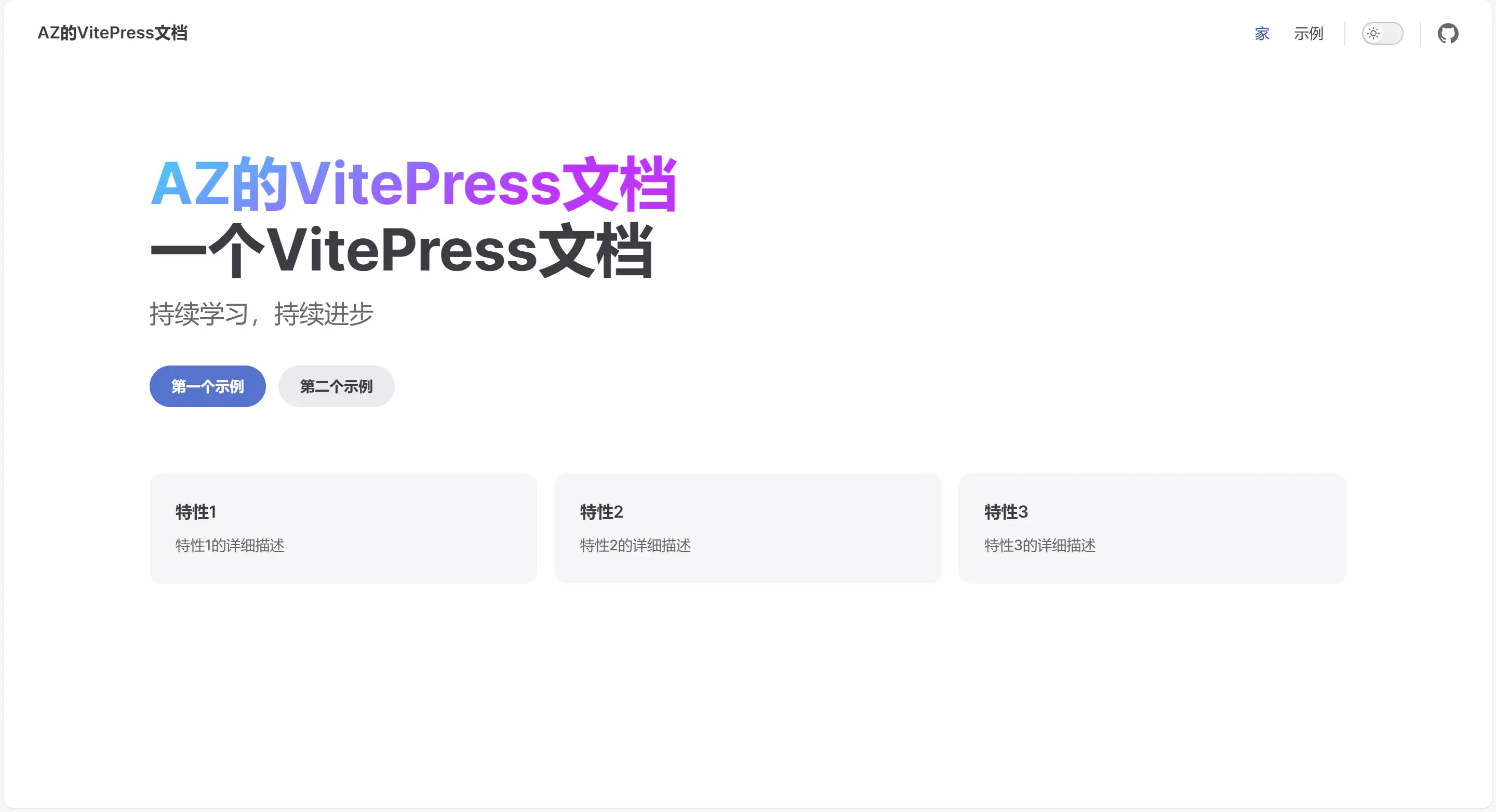Click the sun icon in theme switch

coord(1373,33)
